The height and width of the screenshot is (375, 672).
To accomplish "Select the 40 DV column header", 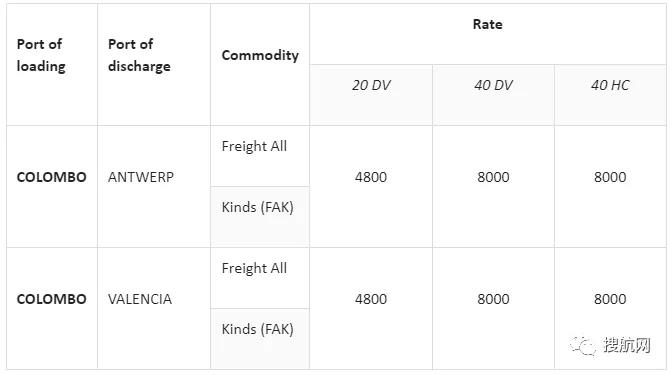I will pos(493,95).
